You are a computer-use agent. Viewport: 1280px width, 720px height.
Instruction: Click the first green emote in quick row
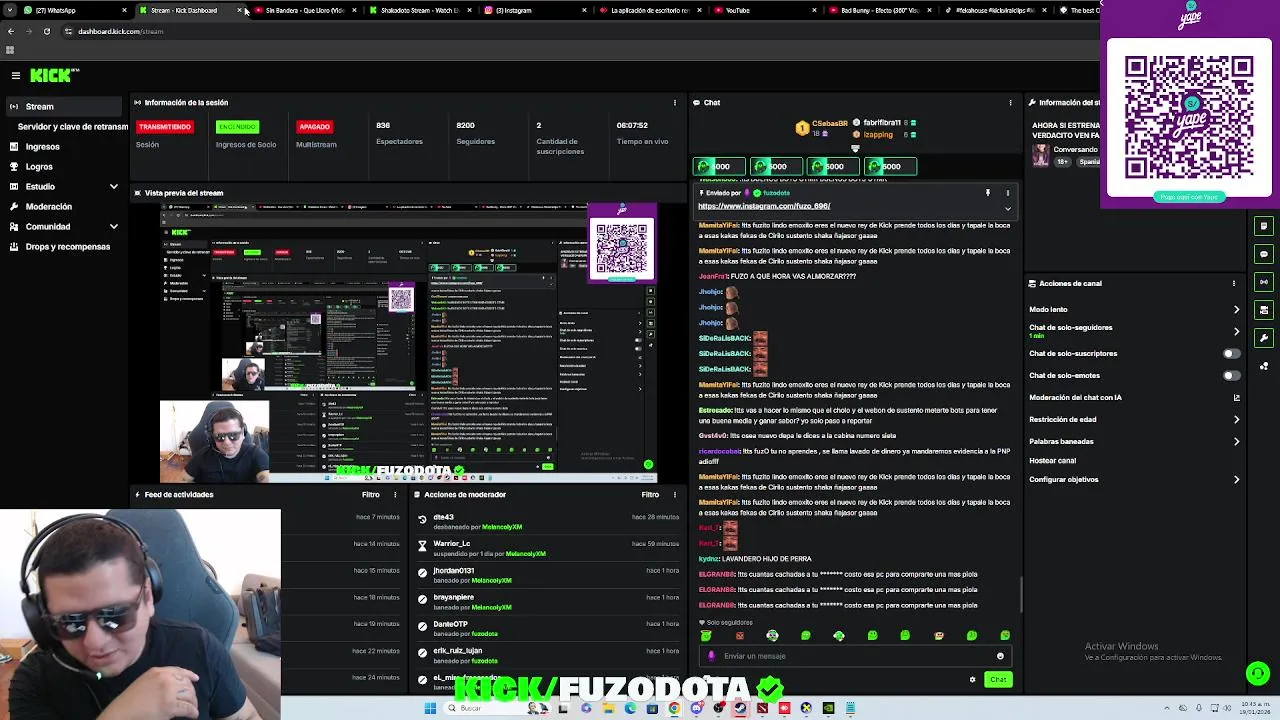point(706,635)
